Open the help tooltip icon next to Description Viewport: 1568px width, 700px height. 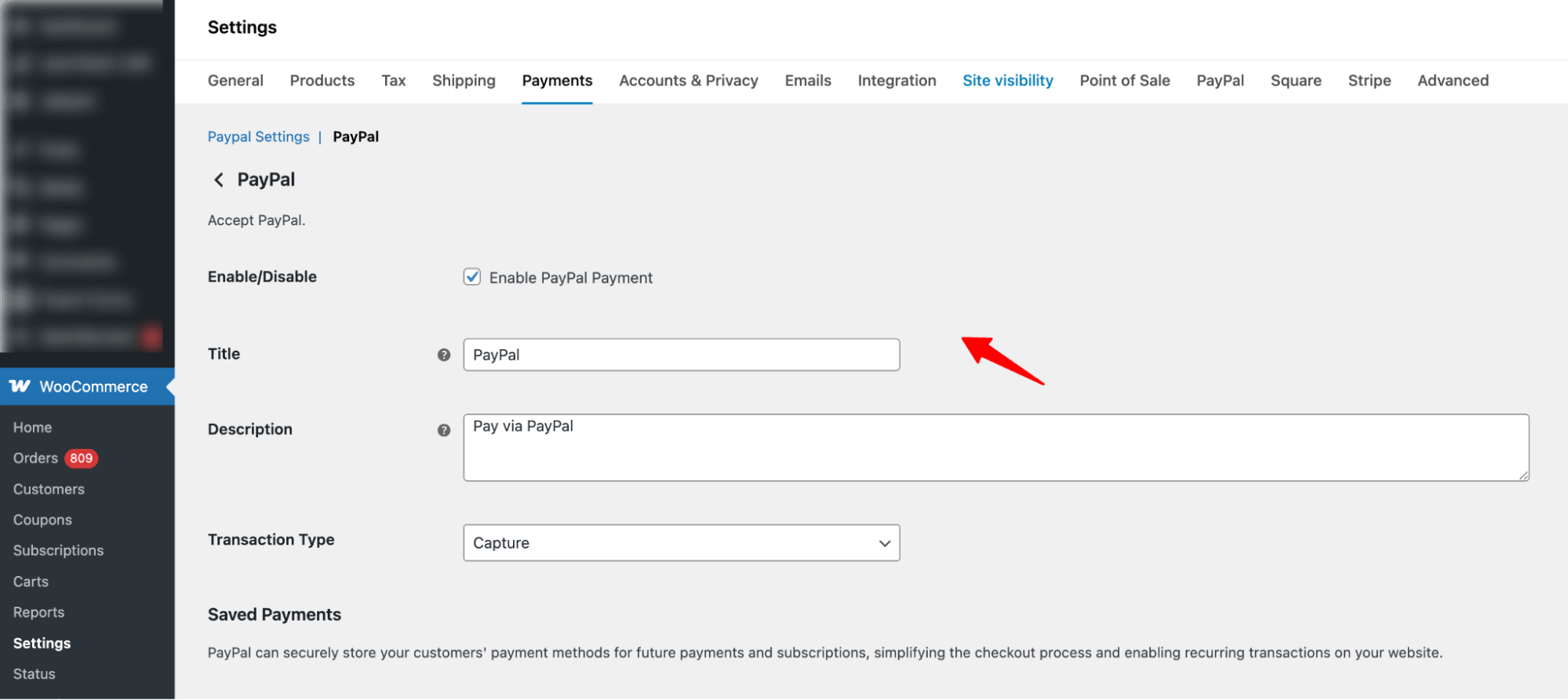click(444, 430)
